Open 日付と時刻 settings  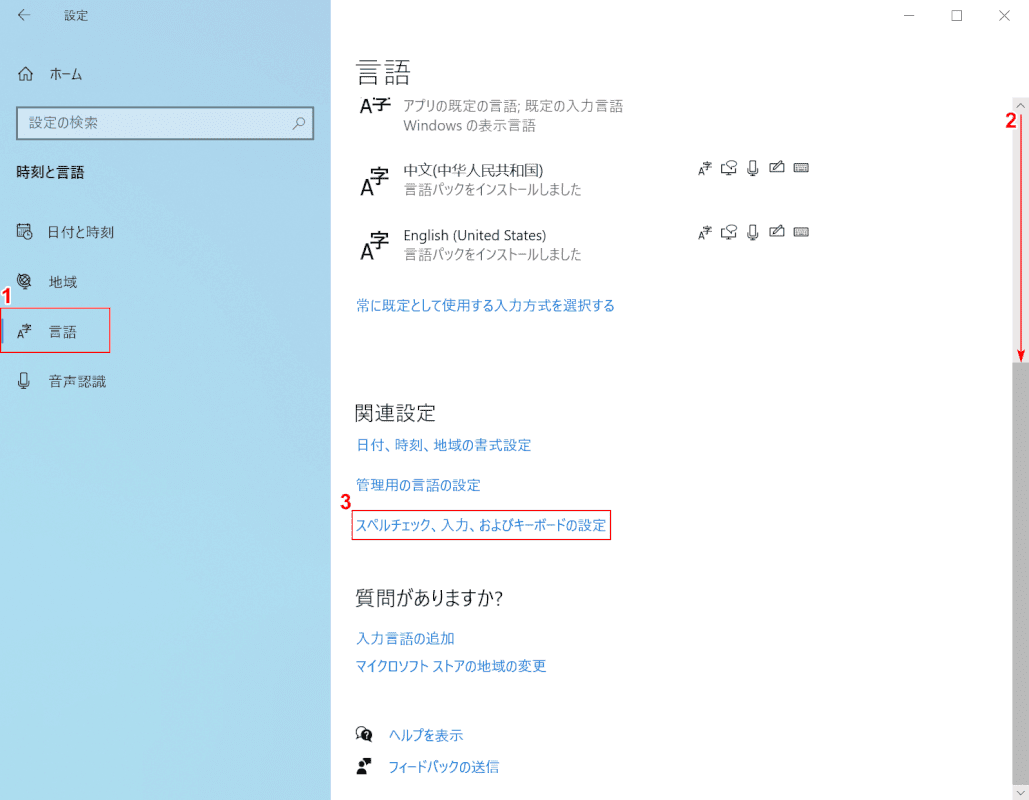(x=81, y=232)
